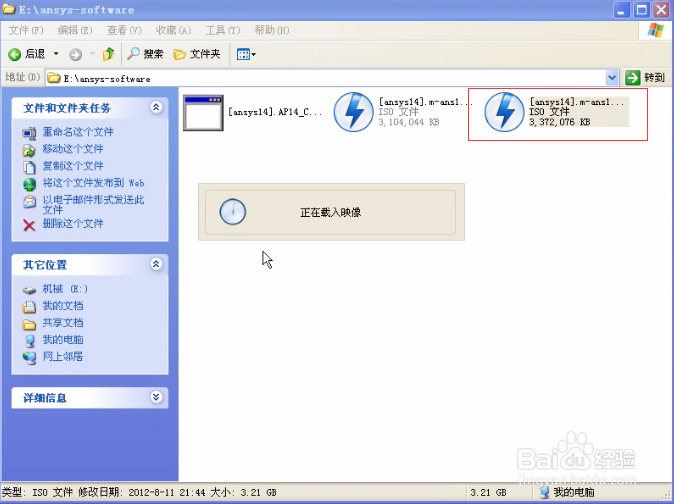Open the File (文件) menu

(x=26, y=30)
